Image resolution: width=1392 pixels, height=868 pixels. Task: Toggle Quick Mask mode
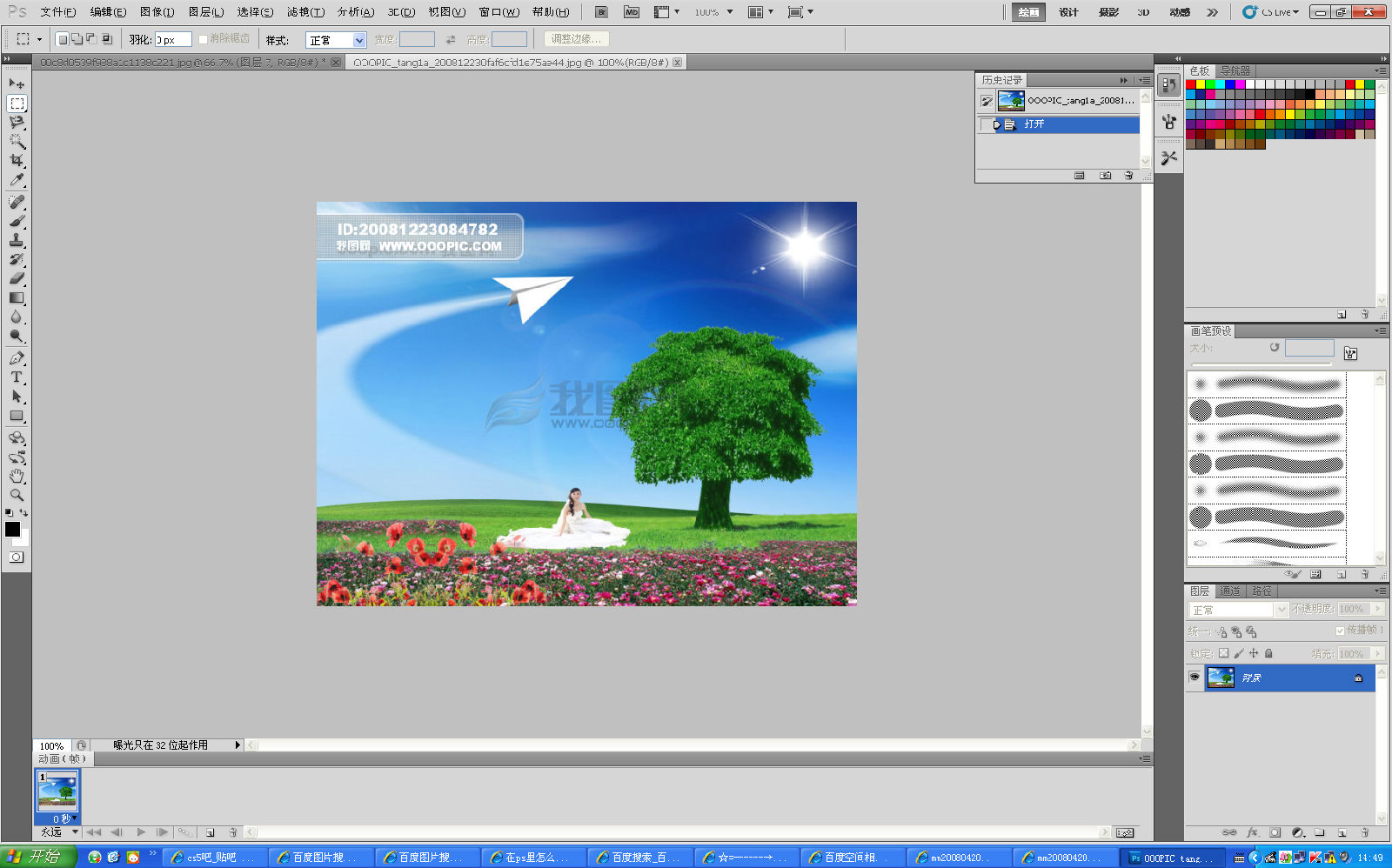pos(17,558)
